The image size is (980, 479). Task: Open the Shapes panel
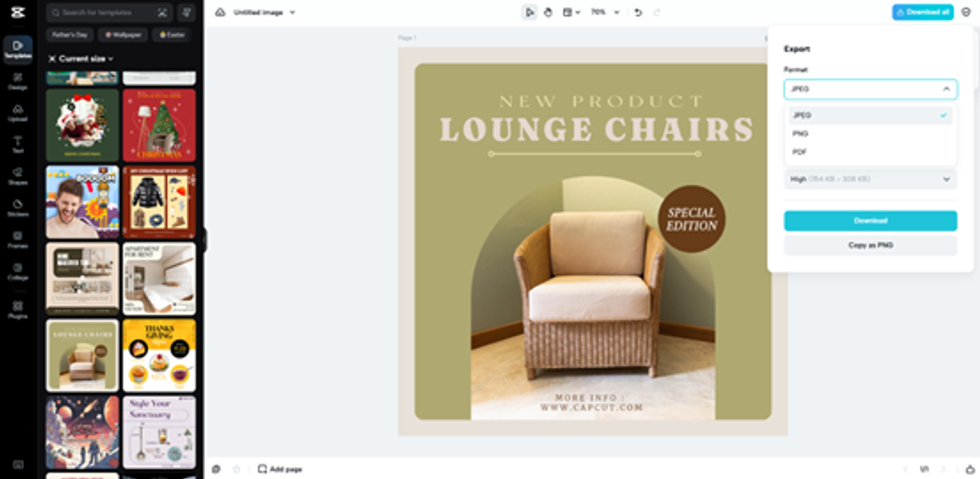click(17, 175)
